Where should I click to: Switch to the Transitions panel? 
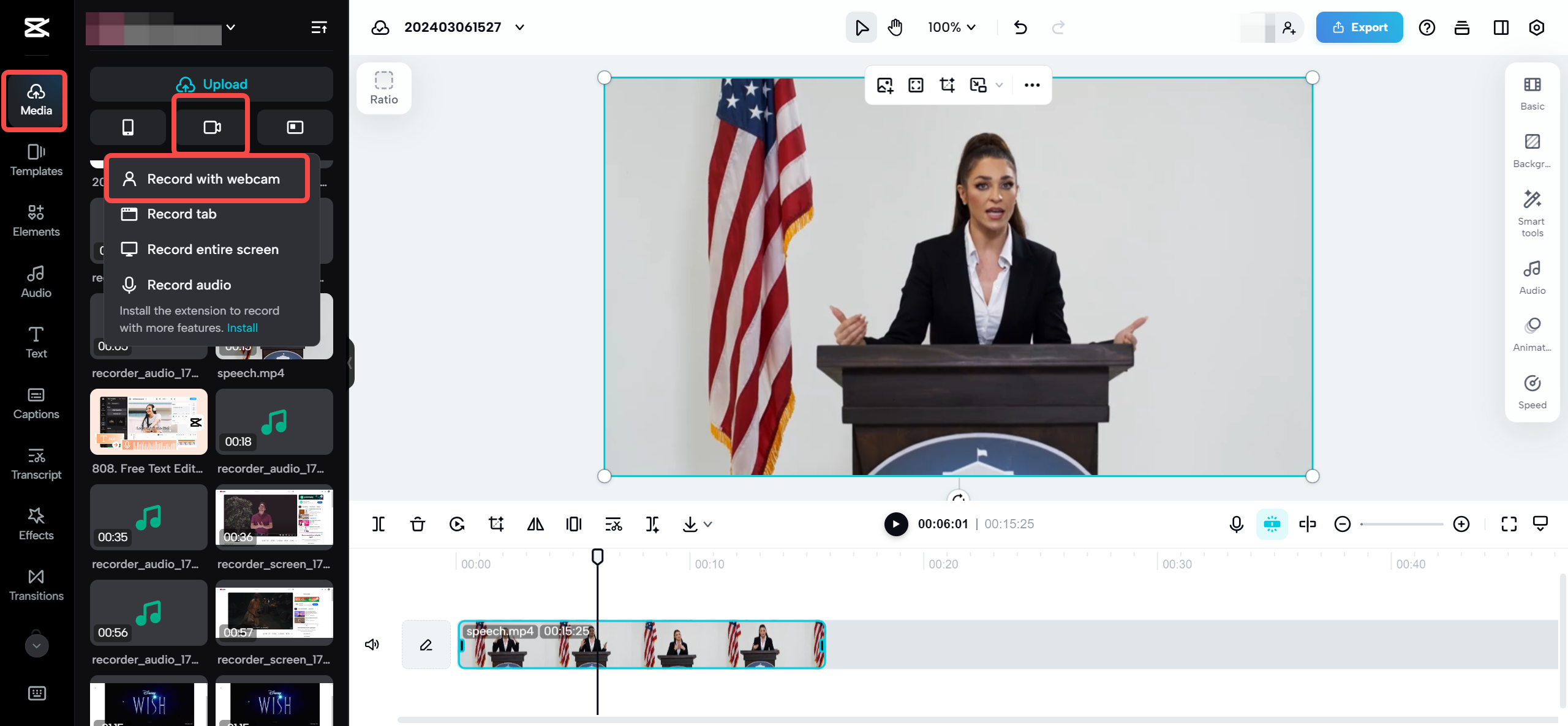tap(36, 585)
